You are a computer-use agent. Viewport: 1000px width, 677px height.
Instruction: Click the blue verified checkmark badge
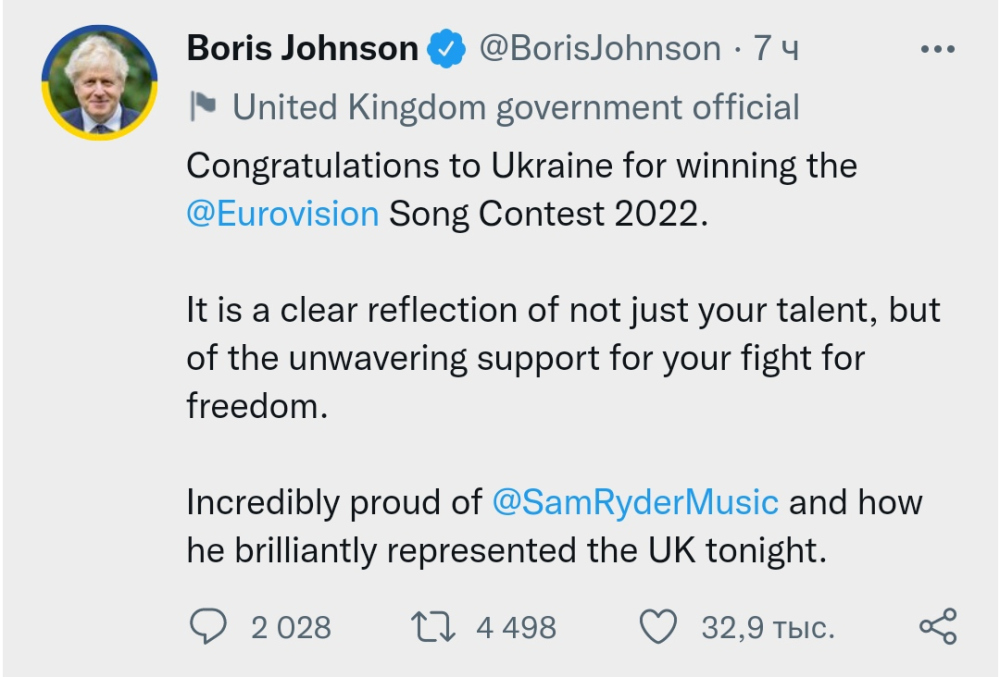tap(446, 48)
